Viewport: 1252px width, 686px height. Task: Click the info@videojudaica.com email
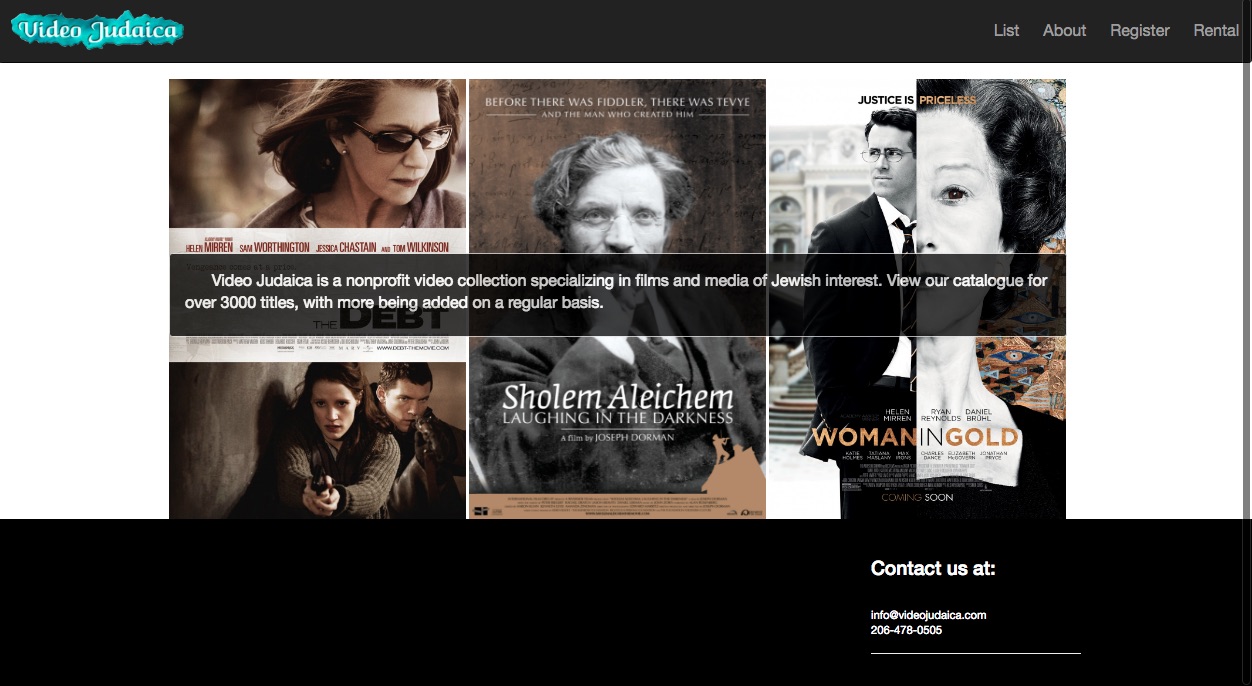929,615
